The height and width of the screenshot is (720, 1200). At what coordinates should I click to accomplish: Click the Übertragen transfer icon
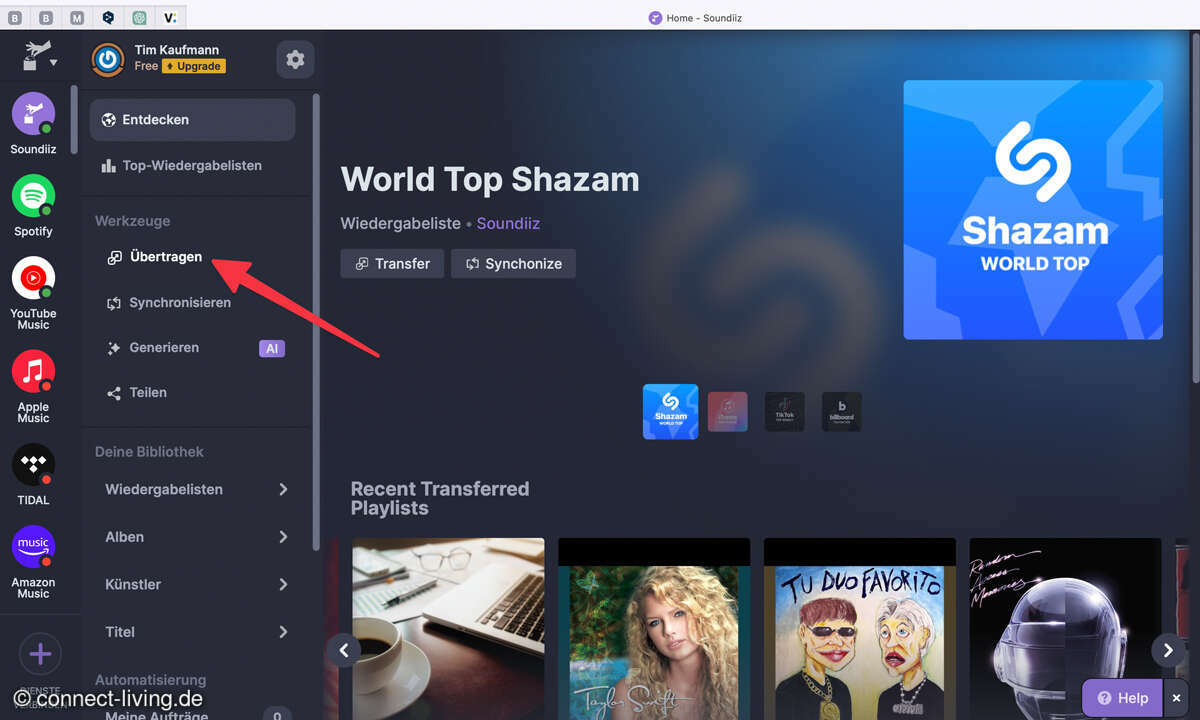[114, 258]
